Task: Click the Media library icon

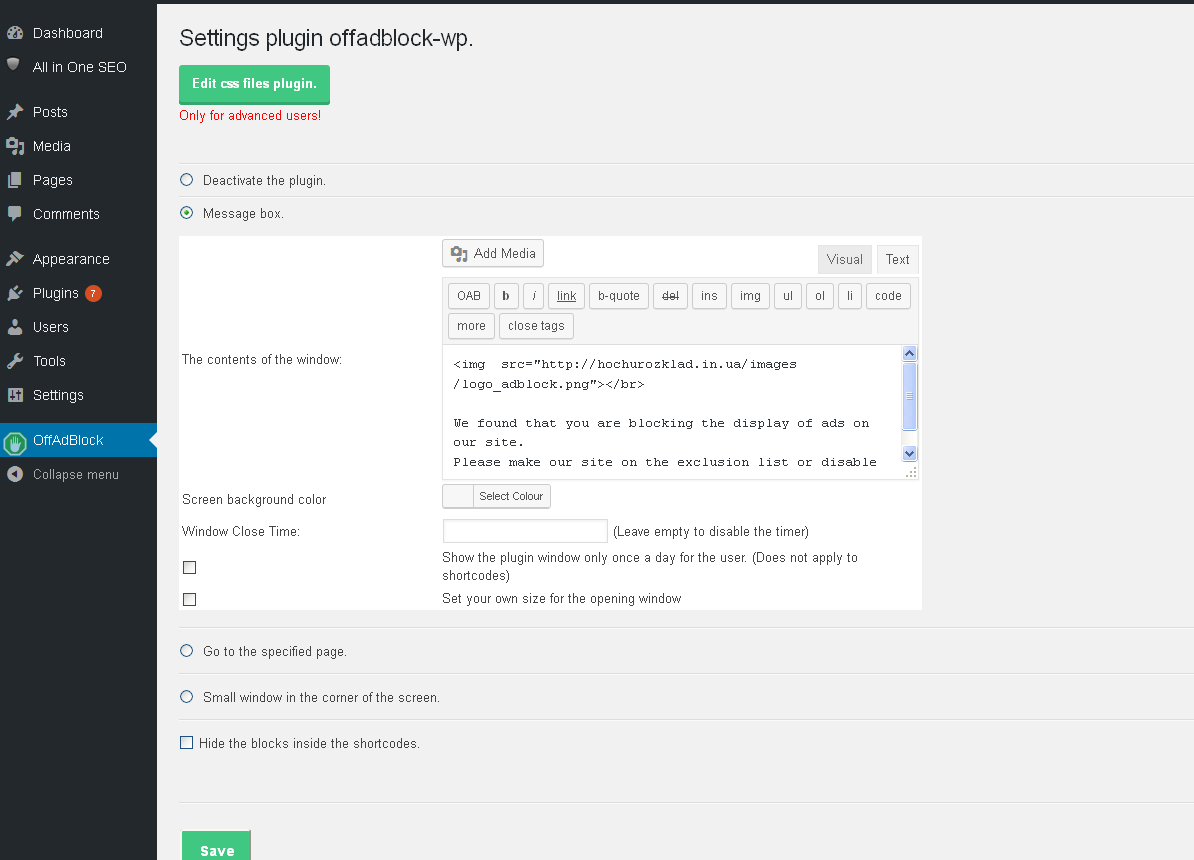Action: (14, 145)
